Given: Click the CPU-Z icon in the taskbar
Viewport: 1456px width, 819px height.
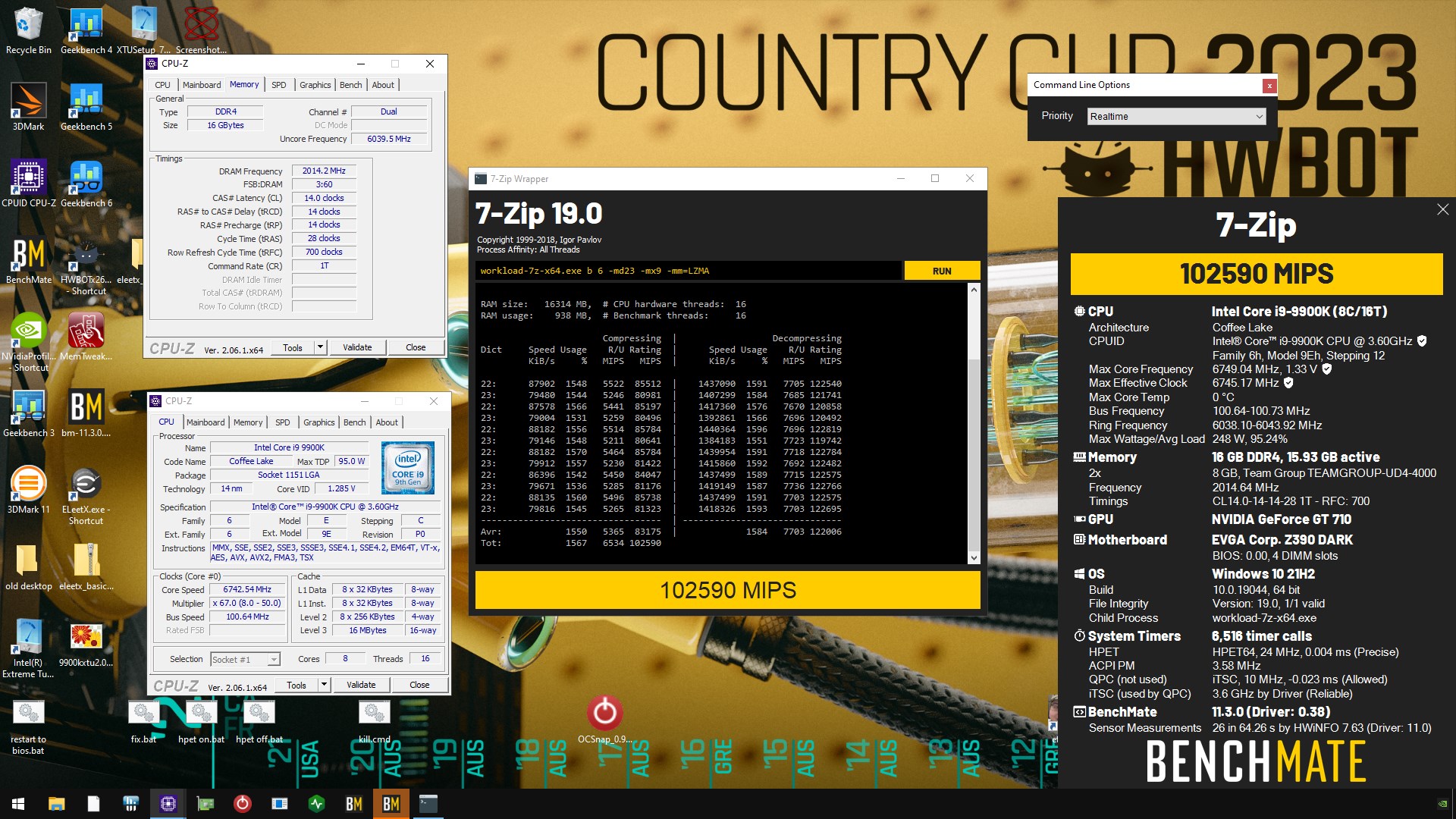Looking at the screenshot, I should click(x=168, y=803).
